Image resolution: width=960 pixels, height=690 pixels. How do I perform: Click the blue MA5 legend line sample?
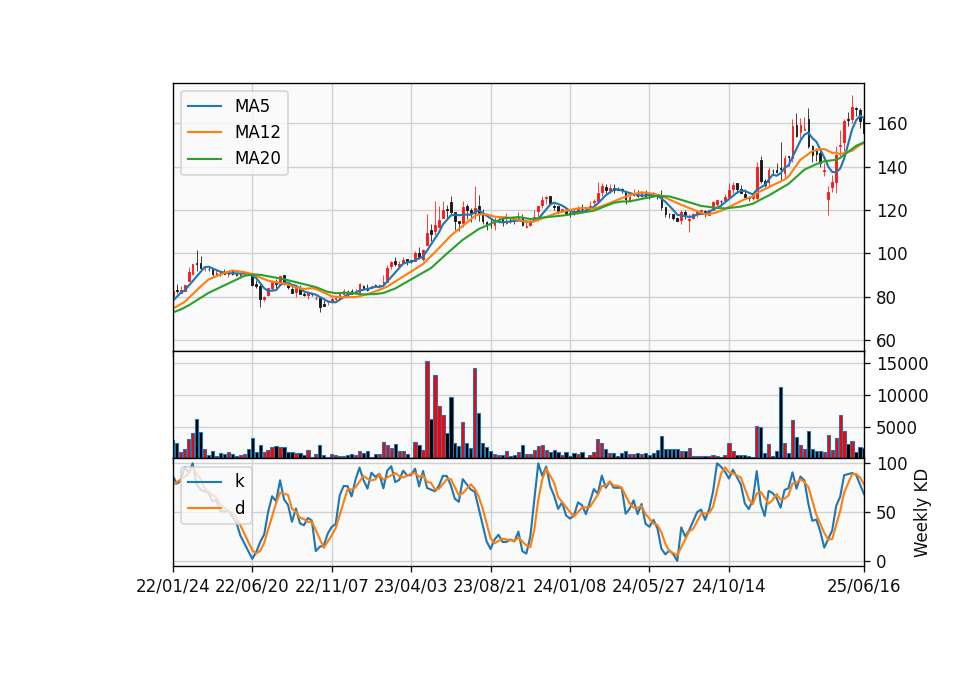[204, 106]
